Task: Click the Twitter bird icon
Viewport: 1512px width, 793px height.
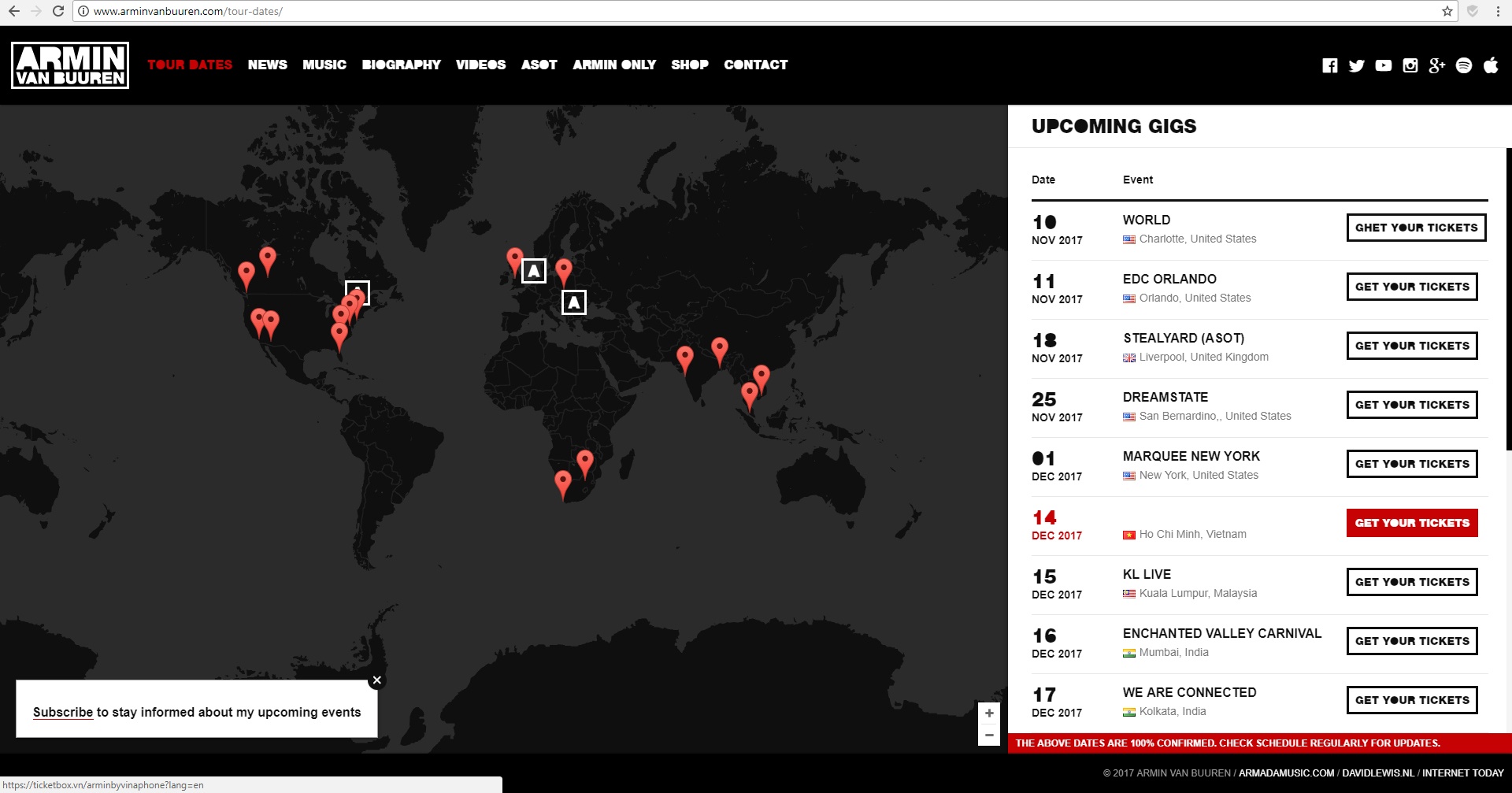Action: 1356,65
